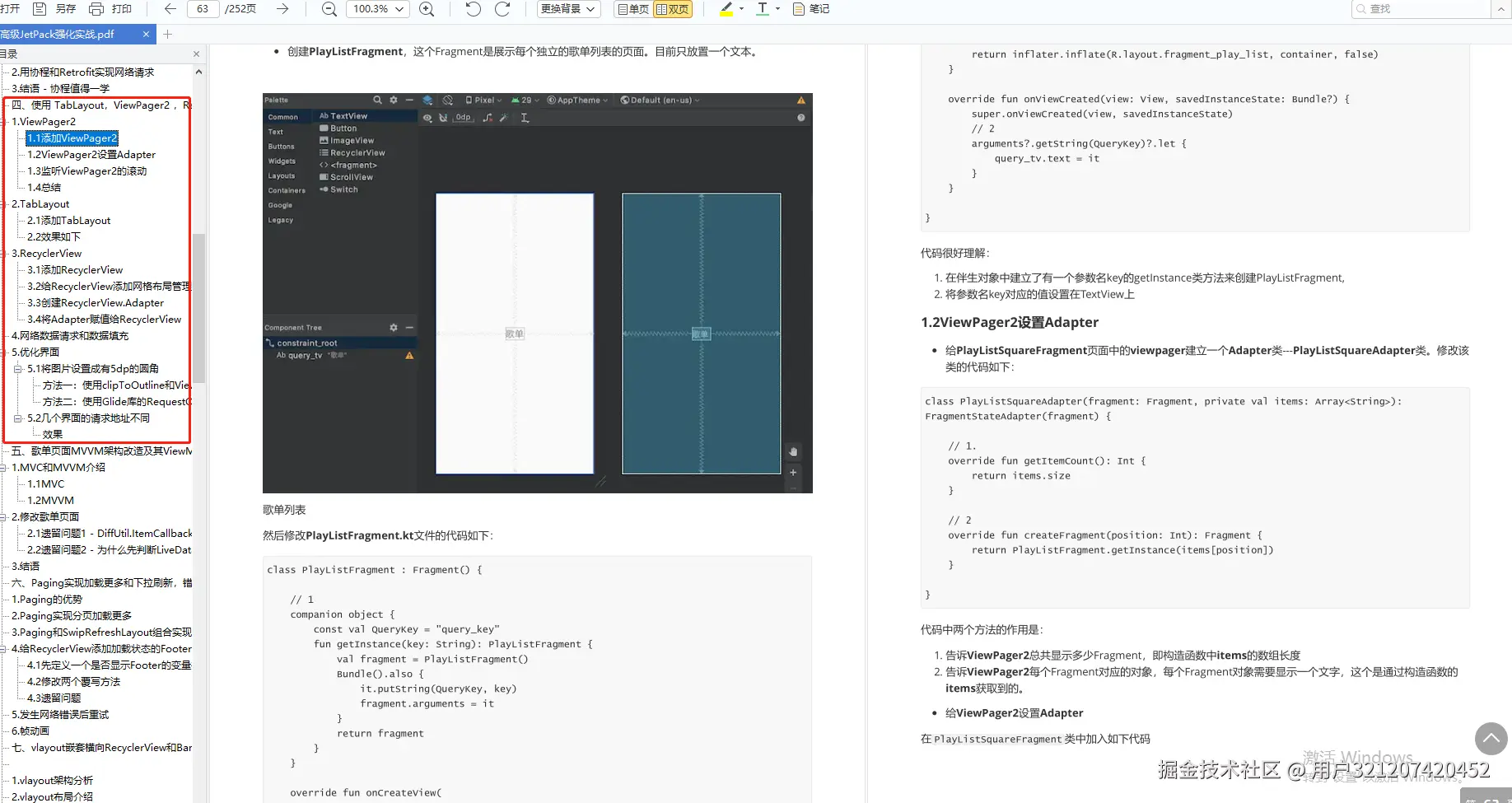Open outline item 2.2效果如下
The width and height of the screenshot is (1512, 803).
coord(54,237)
